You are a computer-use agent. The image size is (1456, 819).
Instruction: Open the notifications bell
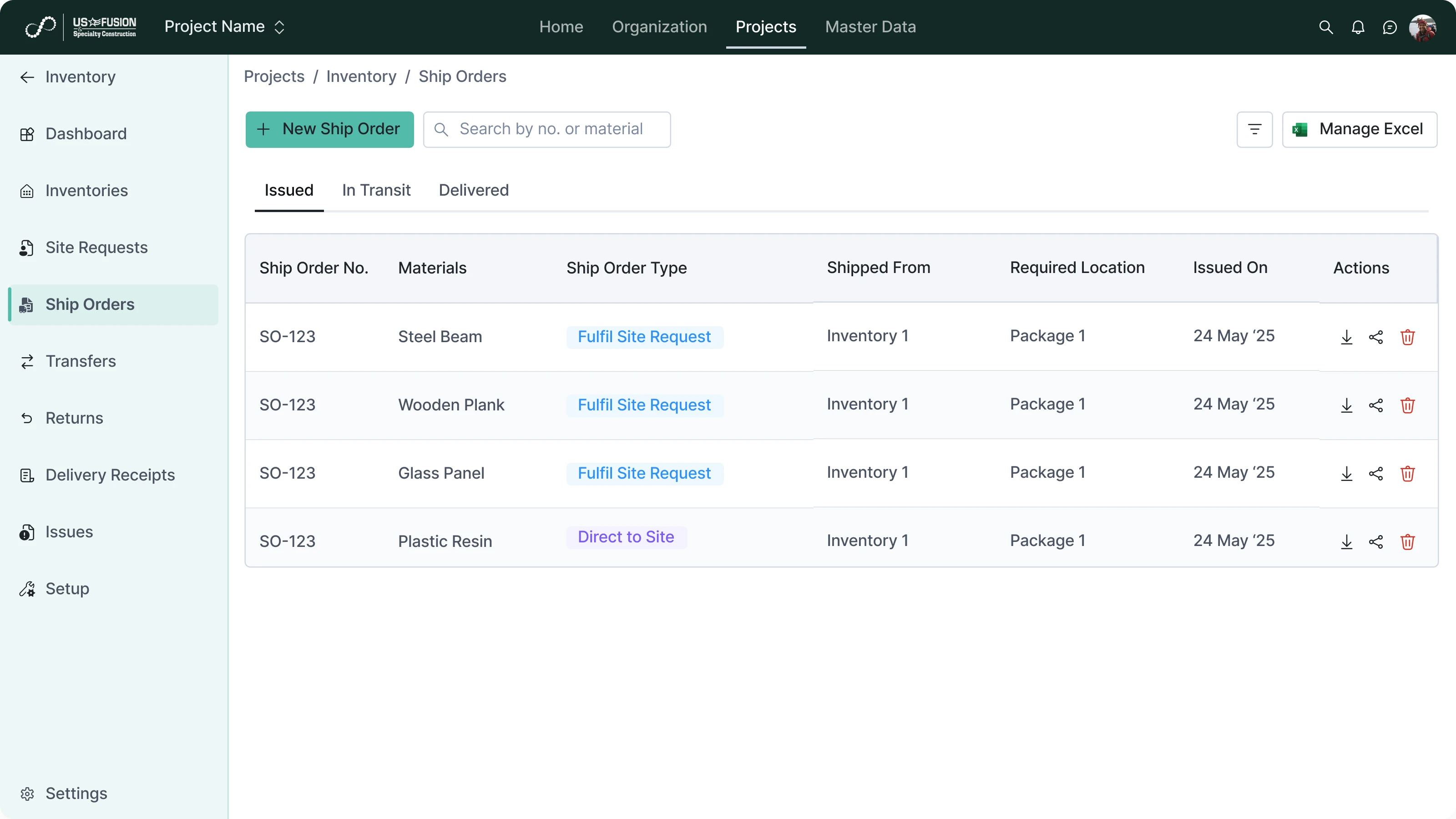click(1358, 26)
